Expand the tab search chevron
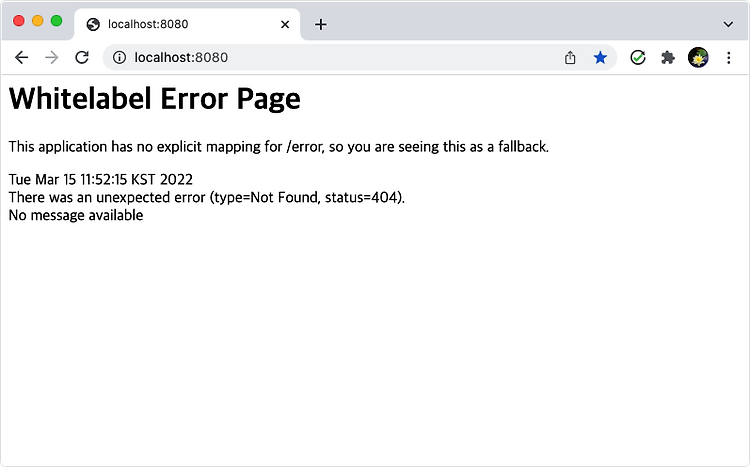The width and height of the screenshot is (750, 467). tap(728, 24)
